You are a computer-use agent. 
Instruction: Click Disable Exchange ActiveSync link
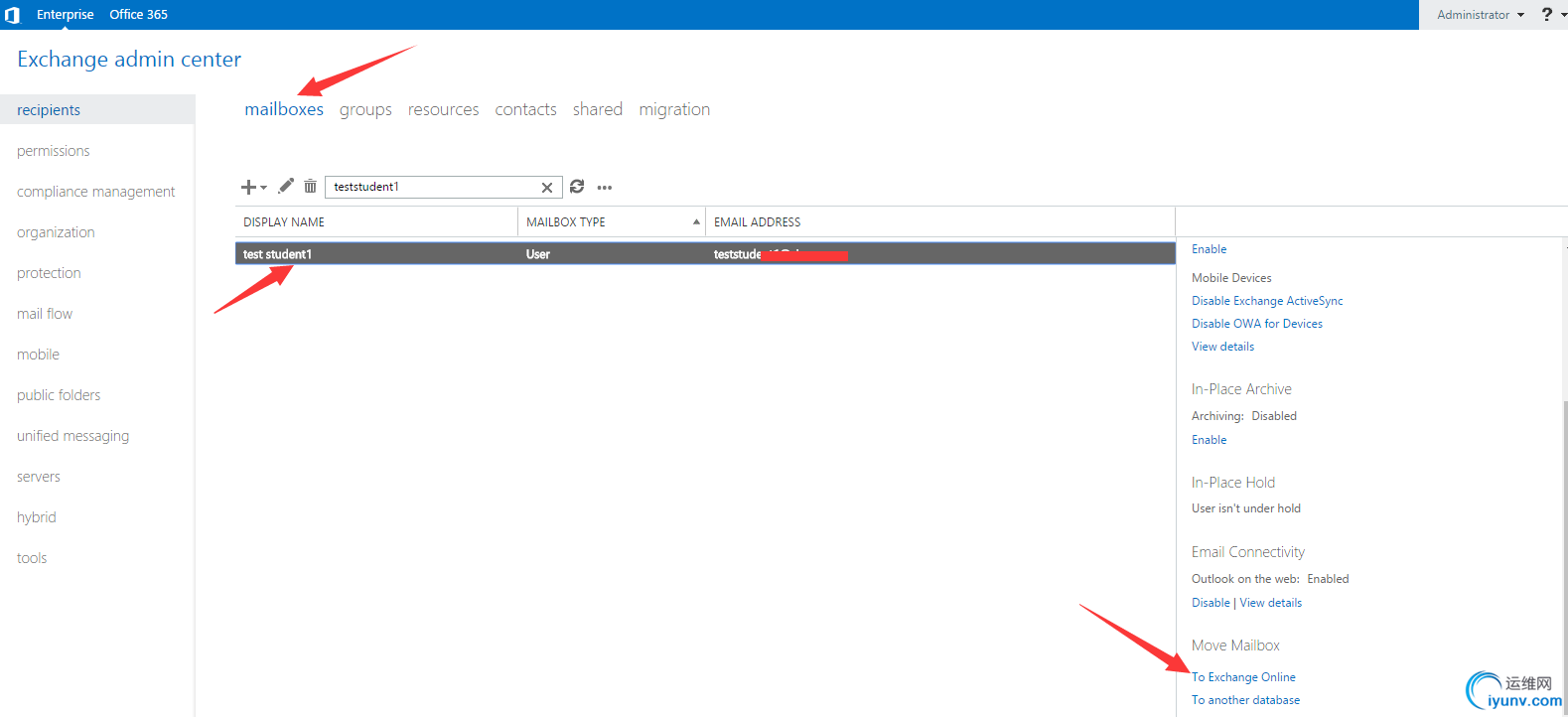(x=1267, y=301)
